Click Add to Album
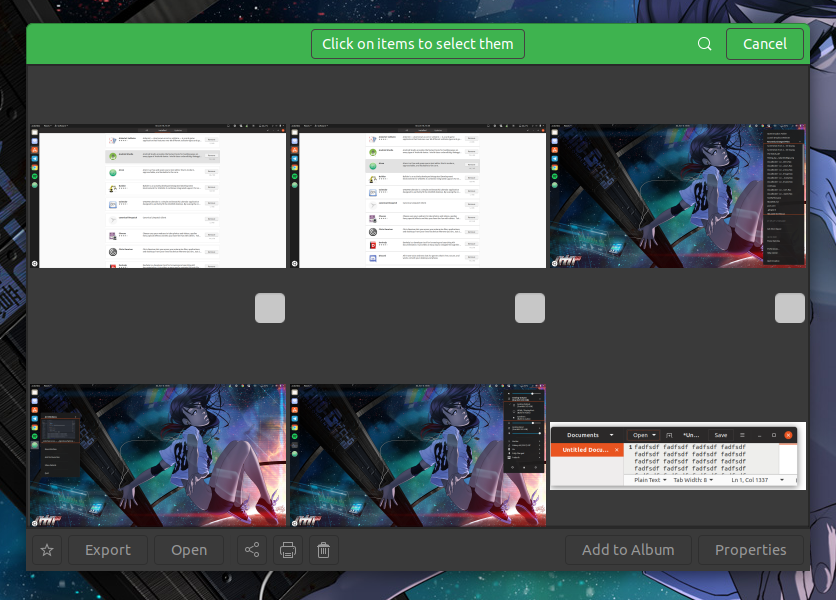The height and width of the screenshot is (600, 836). pos(628,550)
